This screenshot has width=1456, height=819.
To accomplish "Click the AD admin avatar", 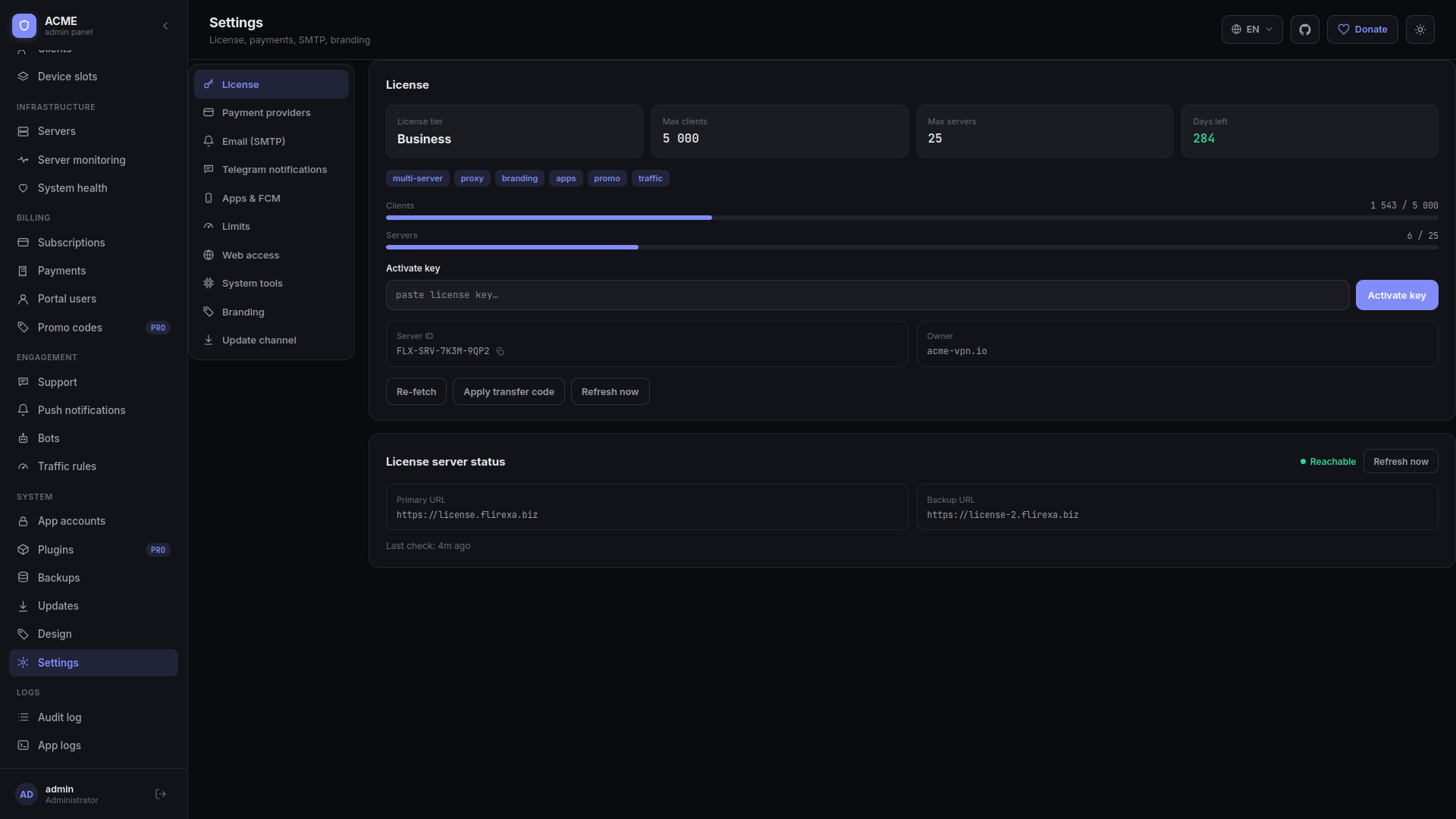I will click(x=27, y=794).
